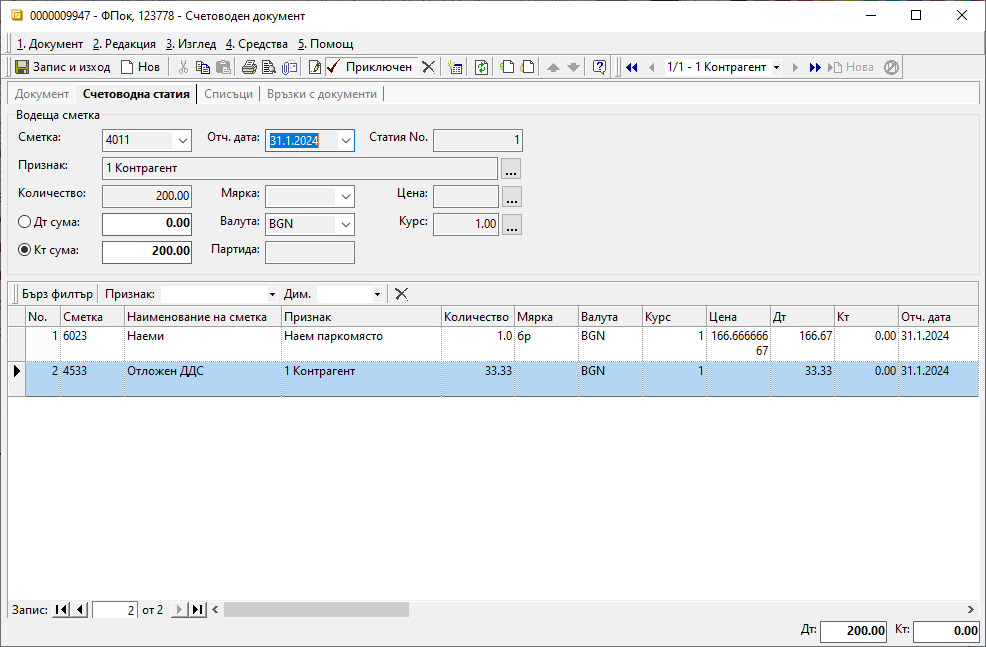Viewport: 986px width, 647px height.
Task: Click the Кт сума input field
Action: coord(147,251)
